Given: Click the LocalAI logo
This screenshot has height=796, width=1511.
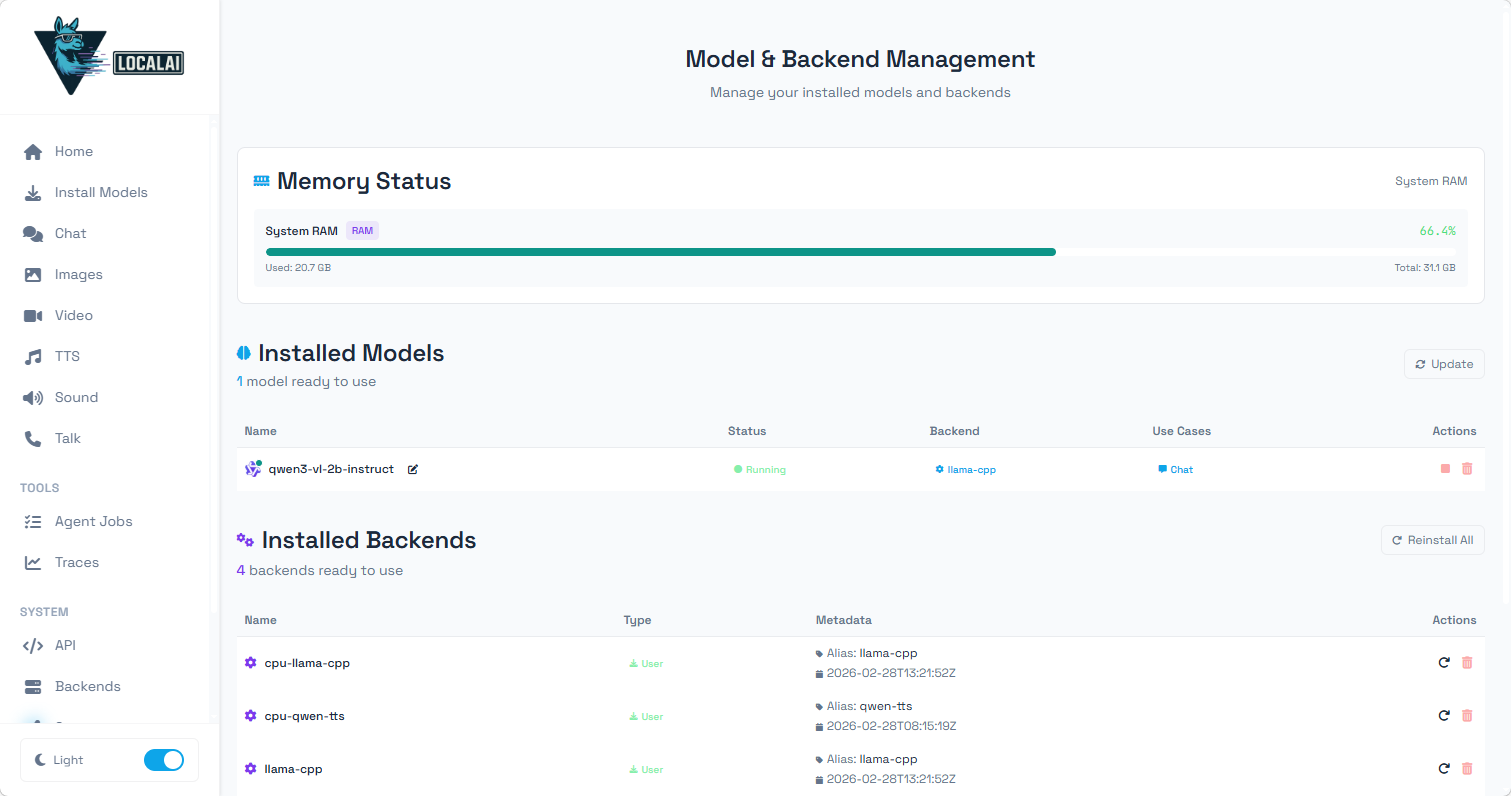Looking at the screenshot, I should (109, 57).
